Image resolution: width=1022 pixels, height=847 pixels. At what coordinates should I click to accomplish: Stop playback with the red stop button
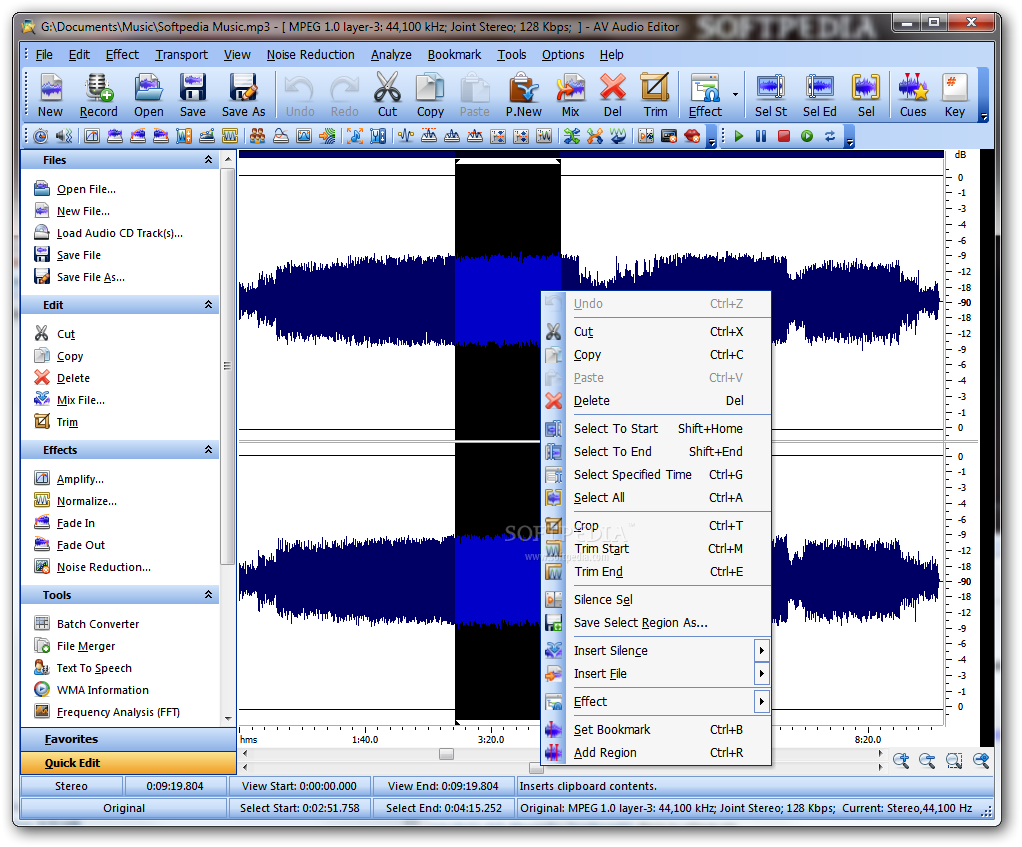click(783, 136)
